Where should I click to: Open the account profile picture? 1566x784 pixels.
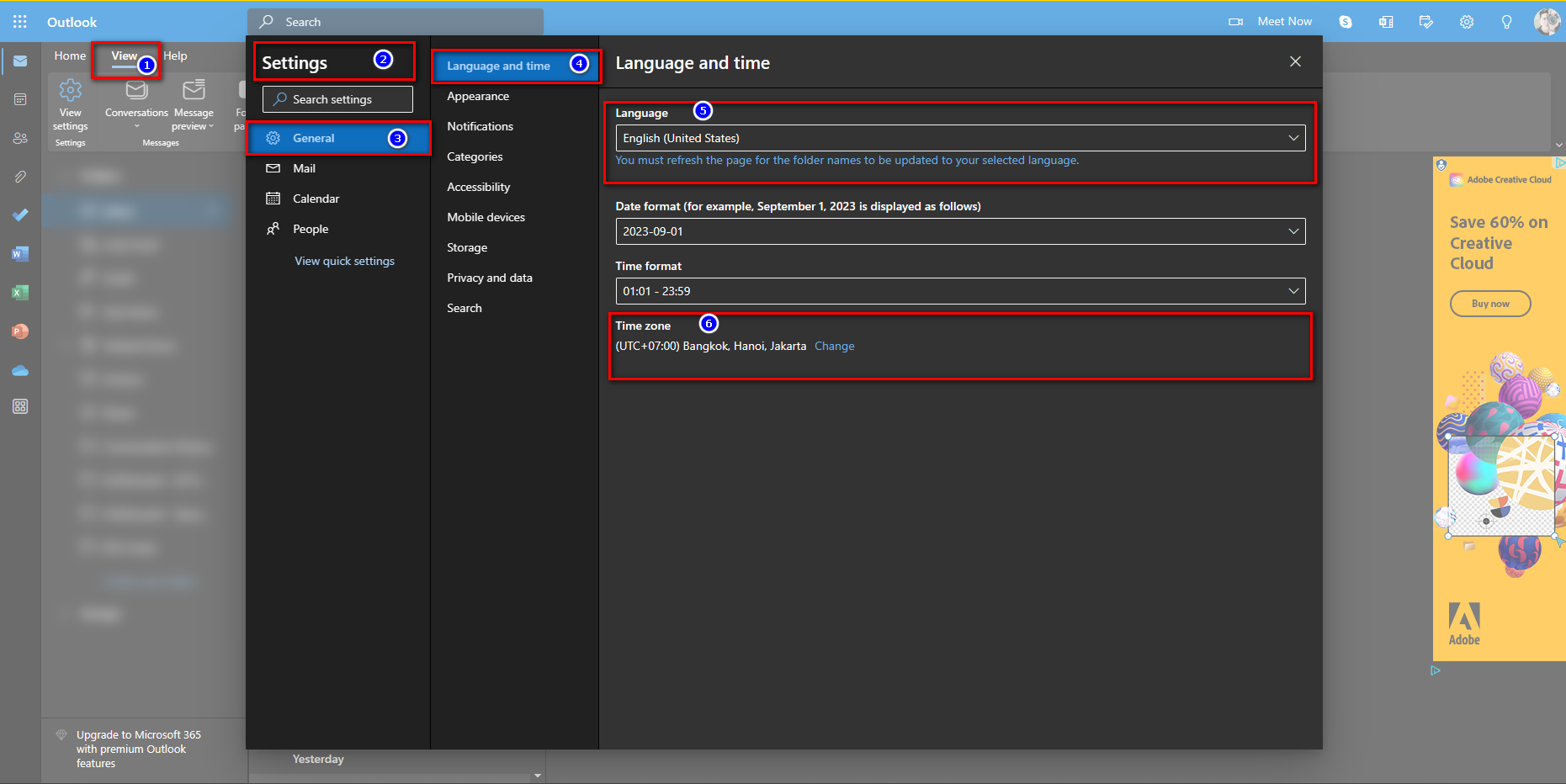pos(1547,22)
